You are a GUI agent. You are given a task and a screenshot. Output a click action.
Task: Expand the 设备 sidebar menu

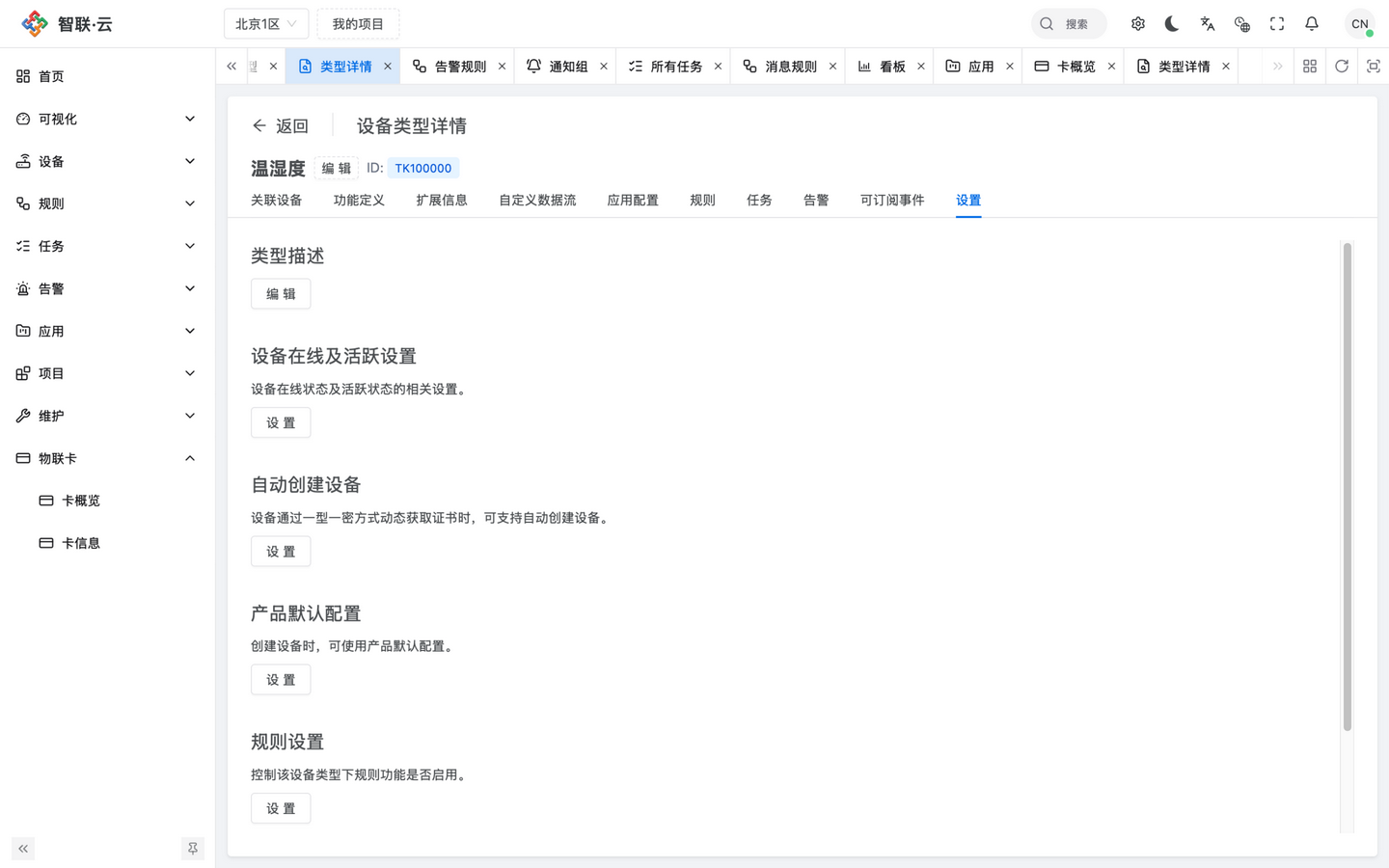tap(107, 161)
